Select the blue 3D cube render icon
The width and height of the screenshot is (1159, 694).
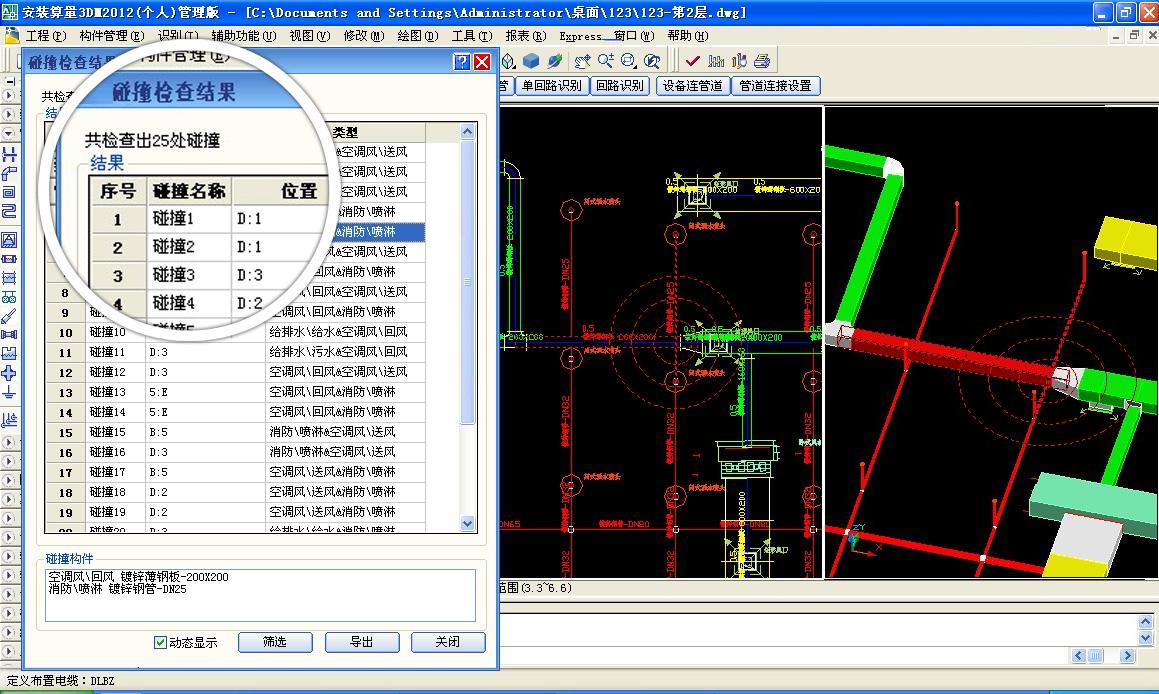pyautogui.click(x=528, y=60)
